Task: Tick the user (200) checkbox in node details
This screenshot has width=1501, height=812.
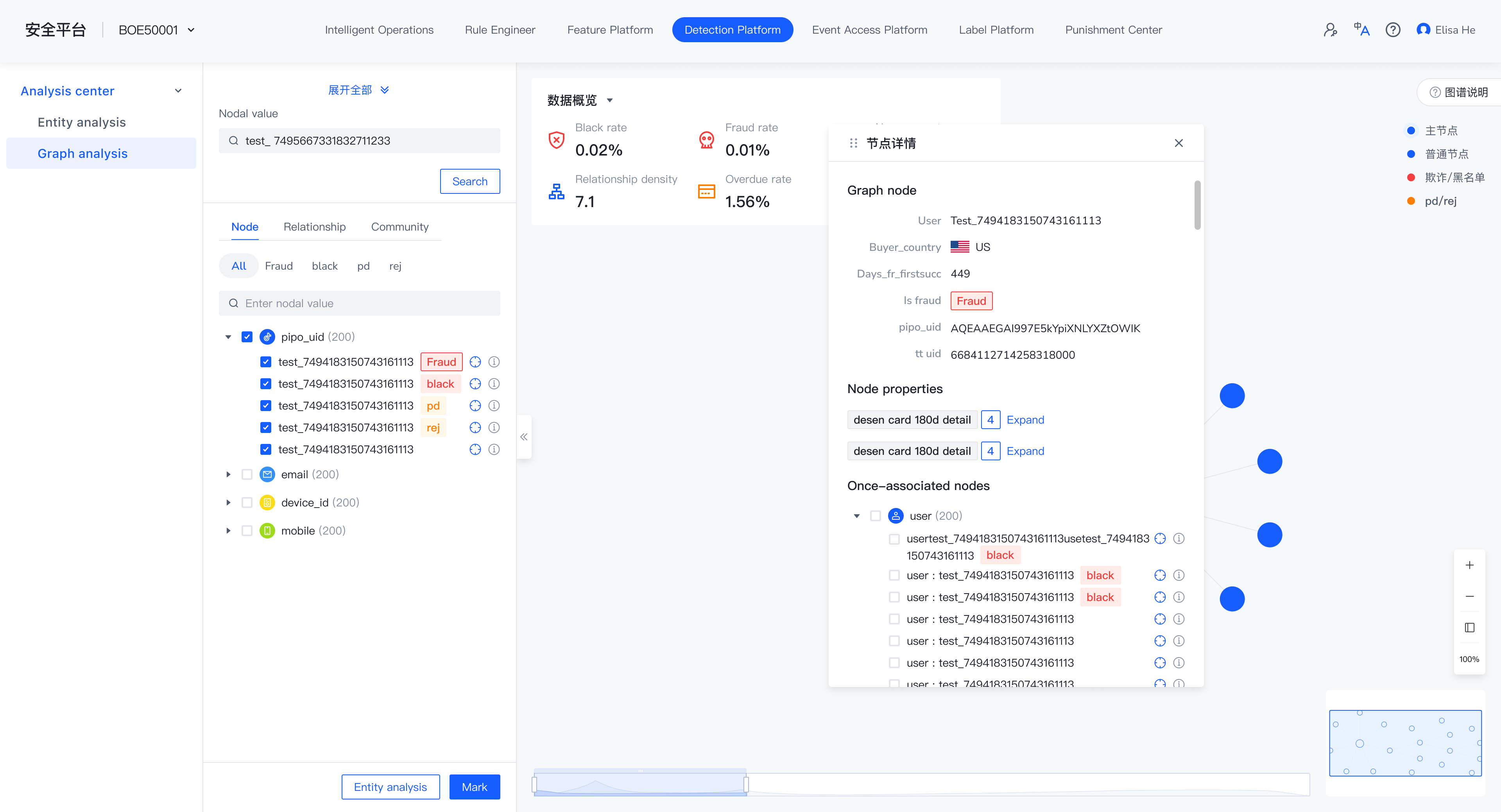Action: [875, 516]
